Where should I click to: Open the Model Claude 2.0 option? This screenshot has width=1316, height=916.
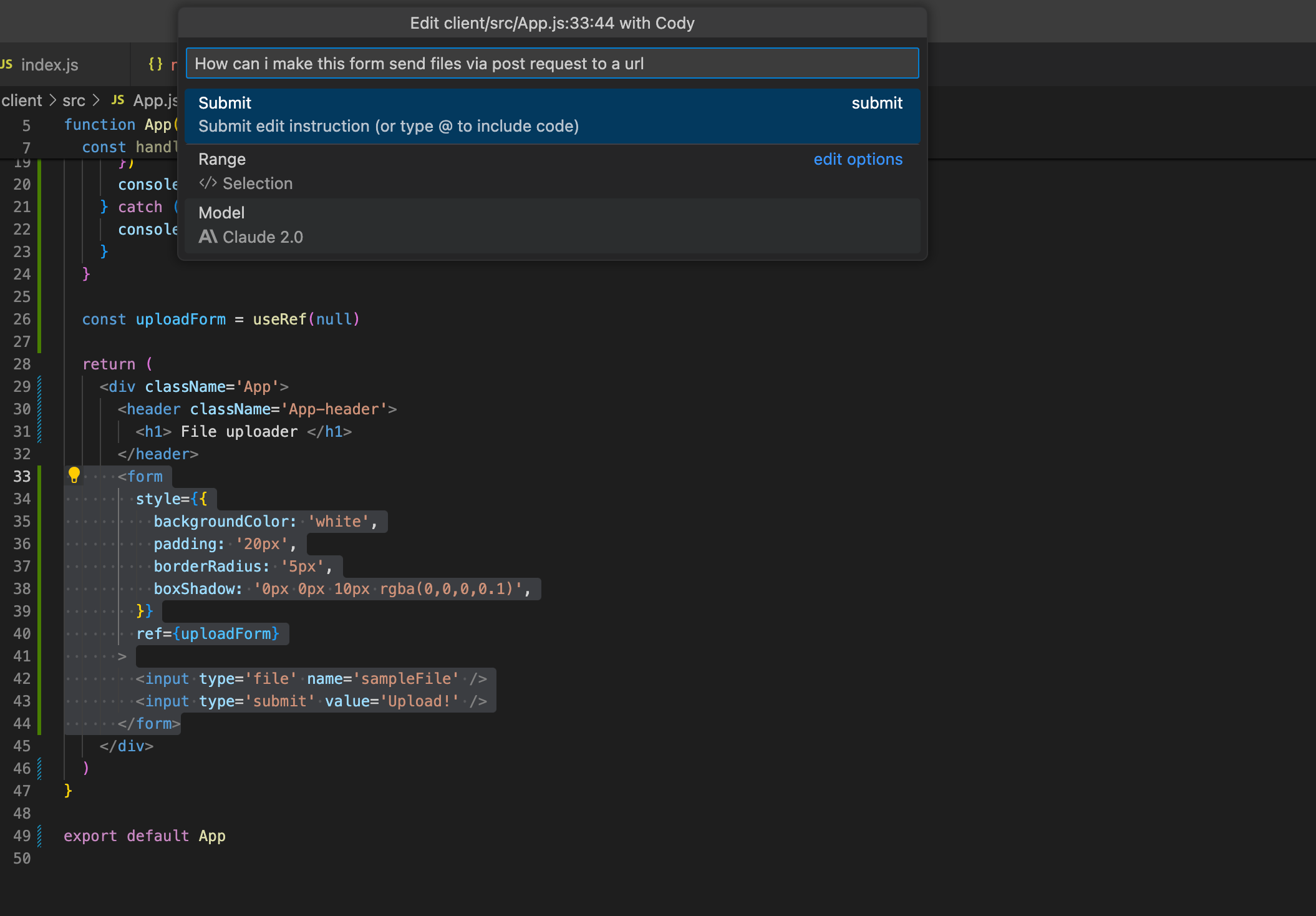pyautogui.click(x=552, y=225)
